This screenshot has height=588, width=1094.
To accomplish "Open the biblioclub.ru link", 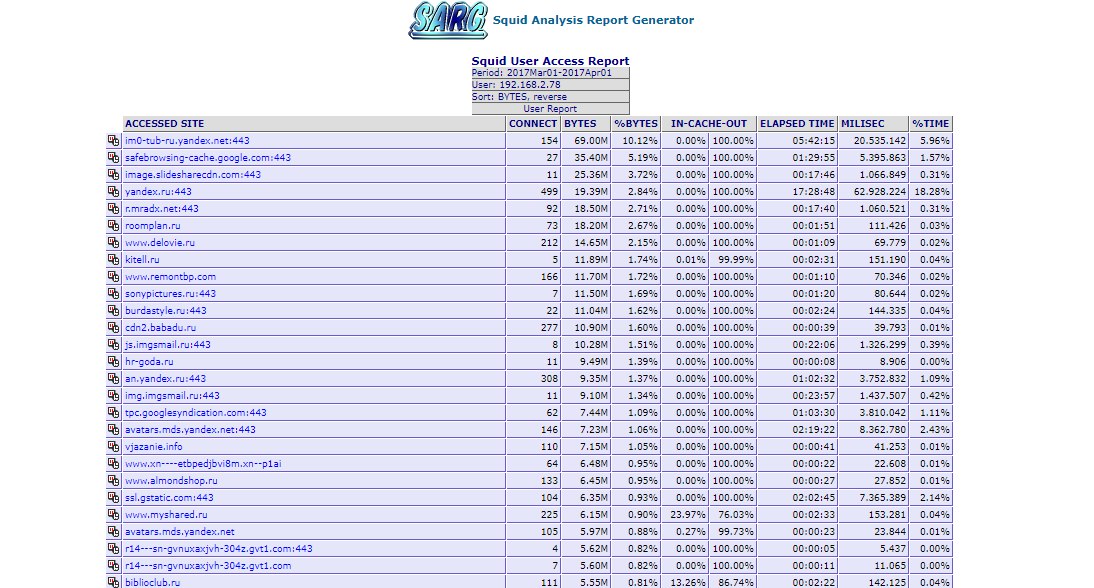I will coord(152,582).
